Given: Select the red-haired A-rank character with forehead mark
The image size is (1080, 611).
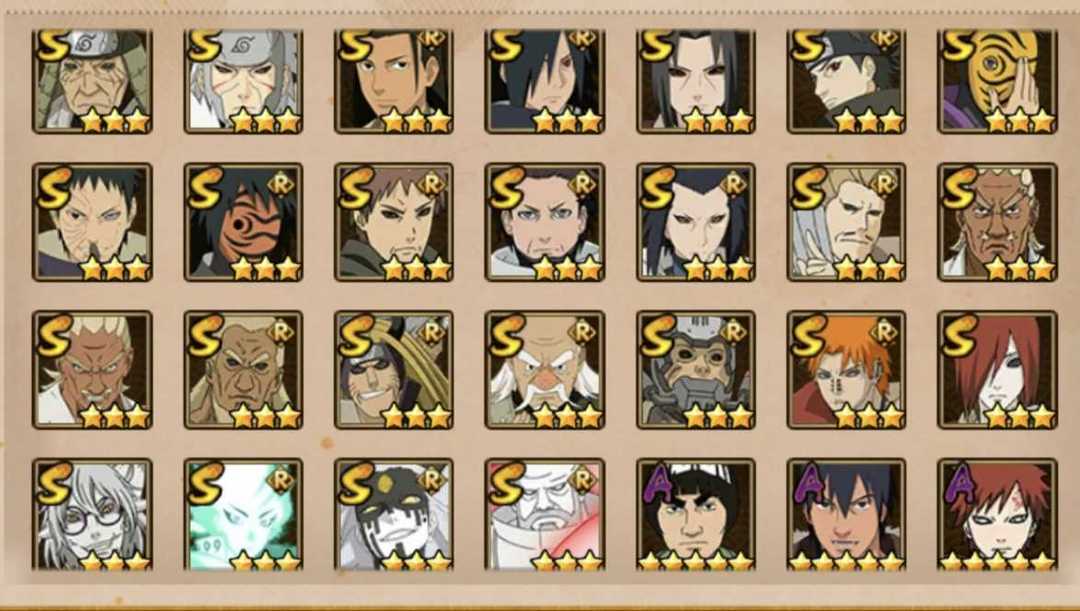Looking at the screenshot, I should click(997, 515).
